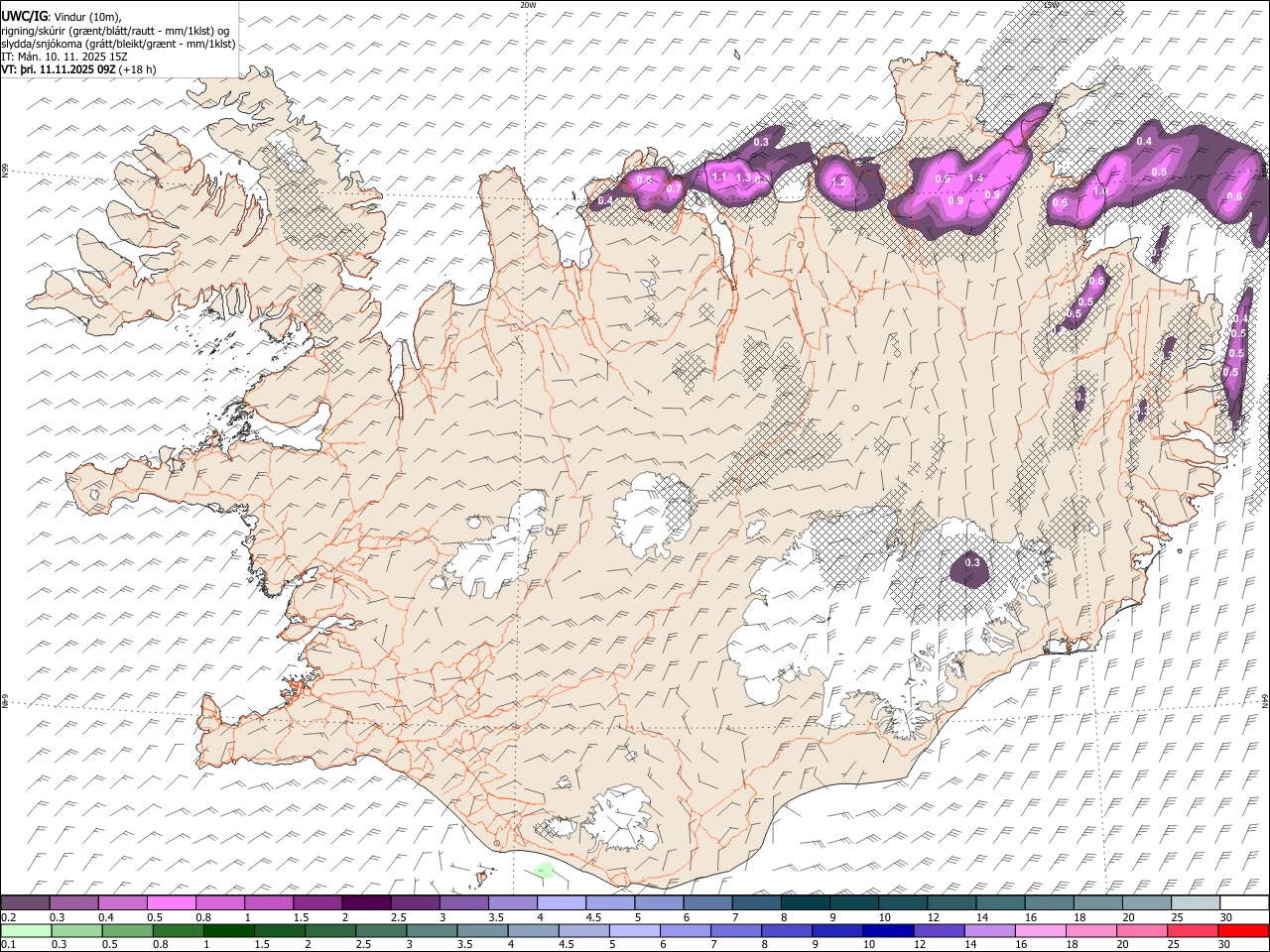Click the 'IT: Mán. 10. 11. 2025 15Z' line
Image resolution: width=1270 pixels, height=952 pixels.
pos(64,57)
